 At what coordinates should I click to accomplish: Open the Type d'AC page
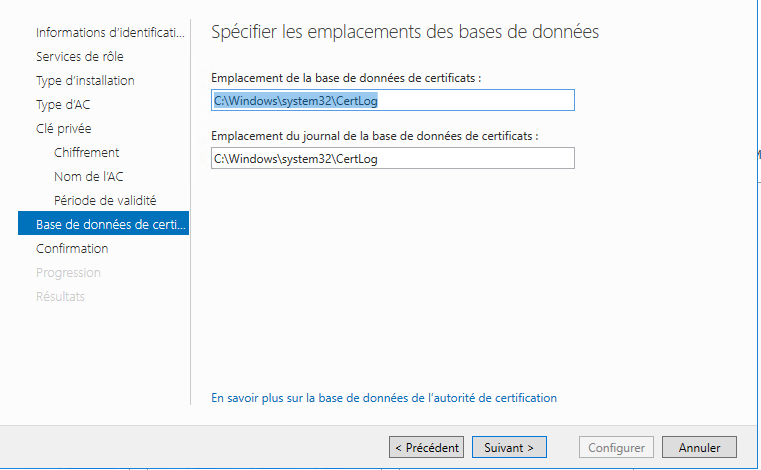point(63,104)
